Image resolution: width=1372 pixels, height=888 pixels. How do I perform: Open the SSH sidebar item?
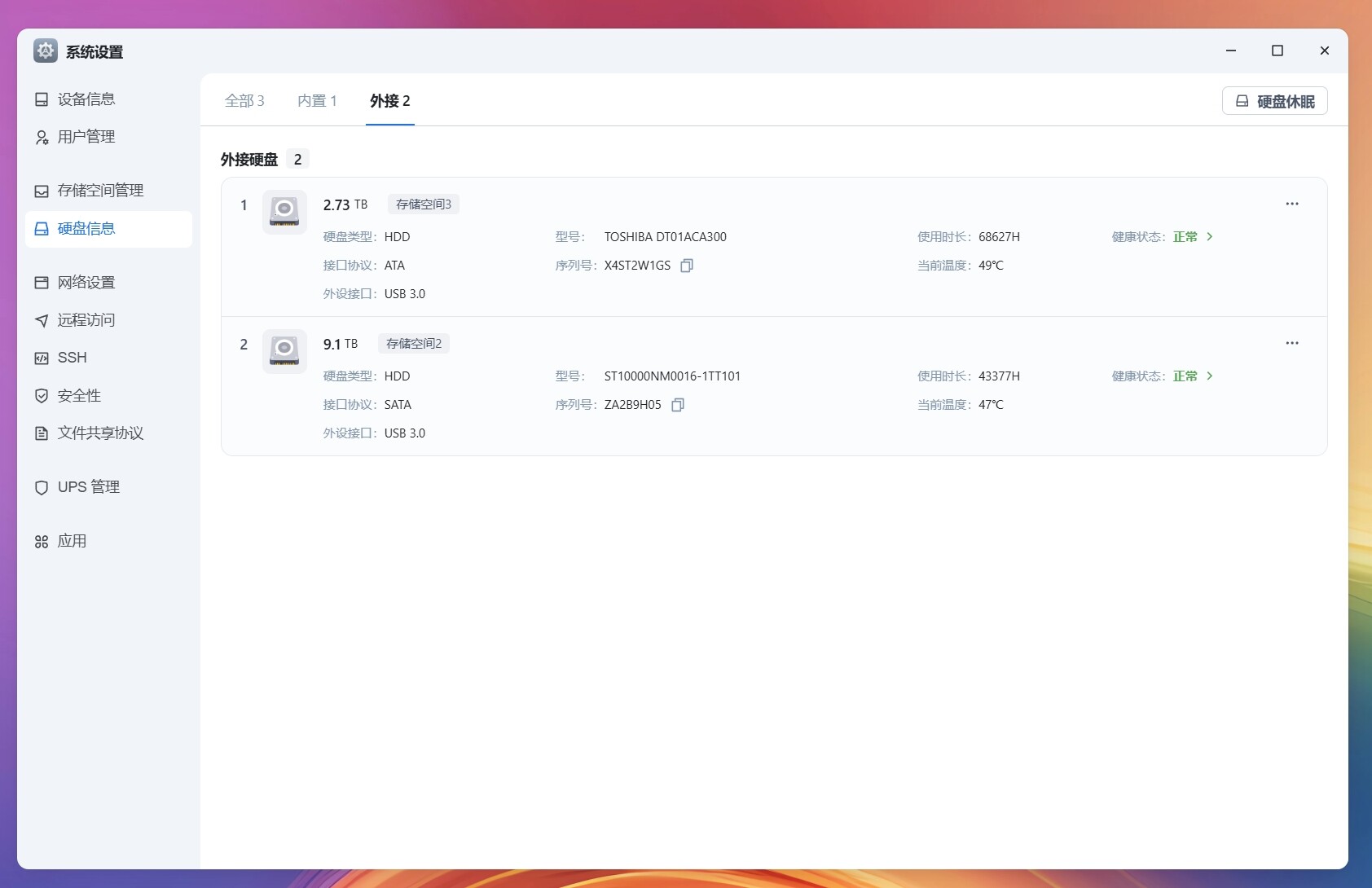[x=108, y=358]
